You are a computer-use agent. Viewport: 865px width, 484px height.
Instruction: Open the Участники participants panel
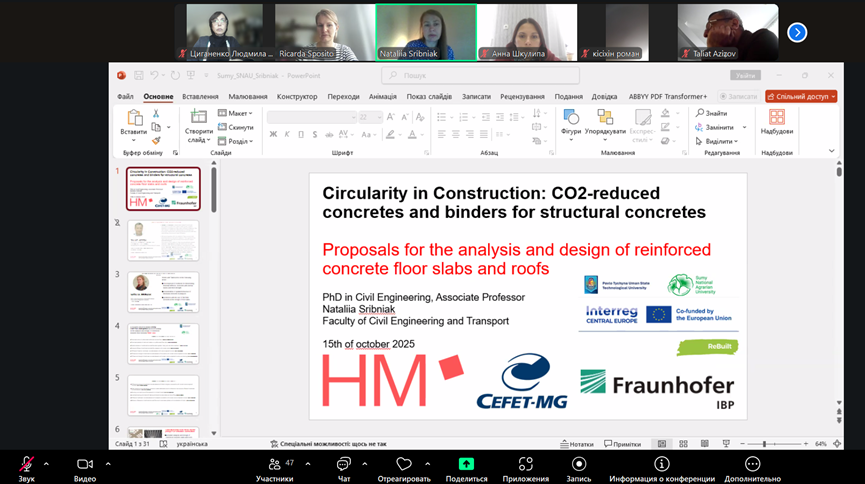[x=274, y=464]
